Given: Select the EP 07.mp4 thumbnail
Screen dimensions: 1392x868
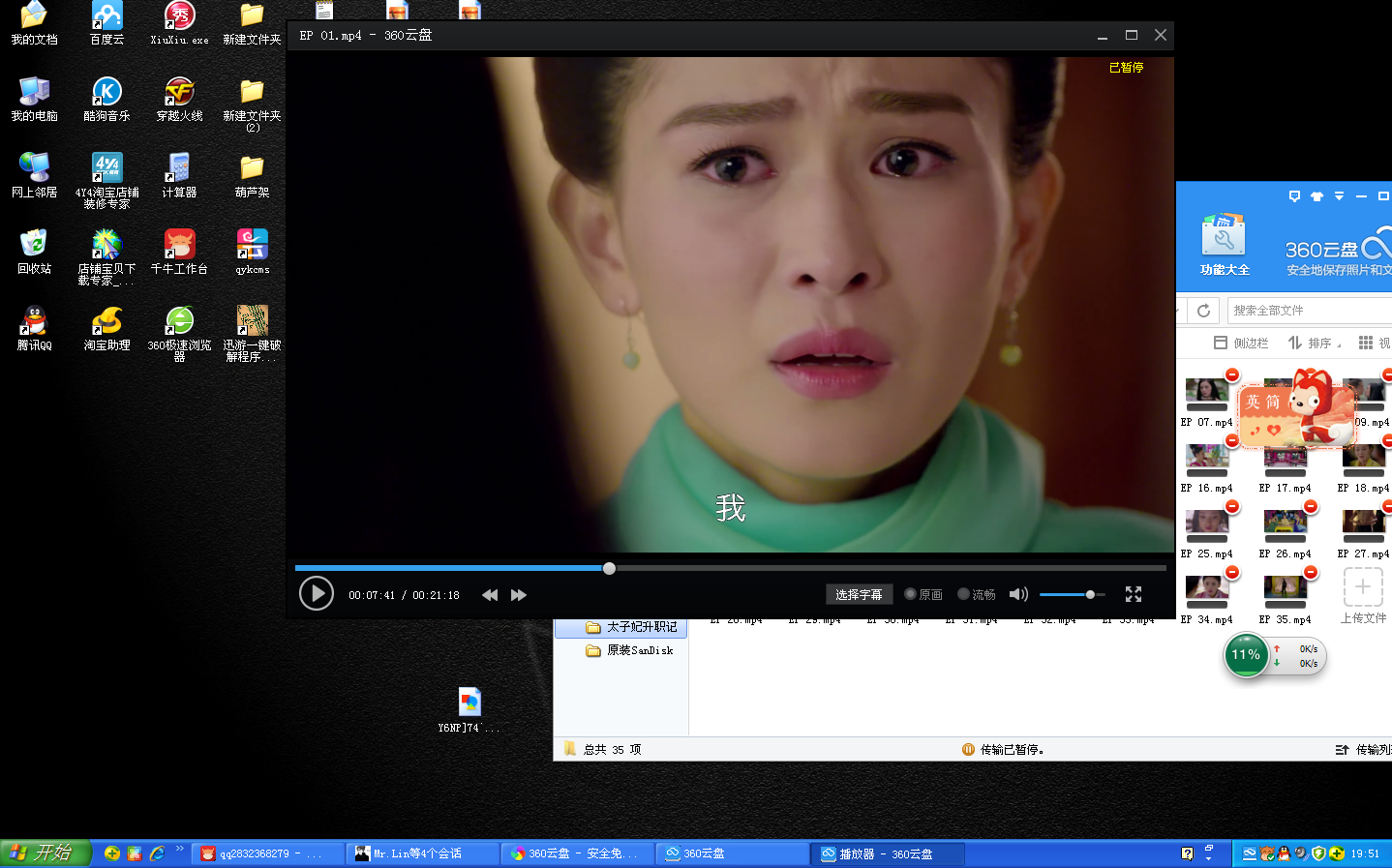Looking at the screenshot, I should 1207,392.
